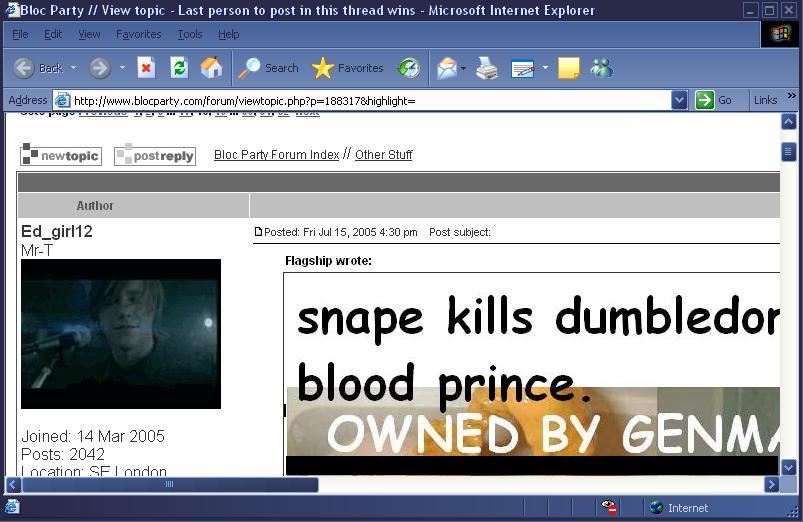Expand the Edit dropdown arrow

pyautogui.click(x=545, y=68)
